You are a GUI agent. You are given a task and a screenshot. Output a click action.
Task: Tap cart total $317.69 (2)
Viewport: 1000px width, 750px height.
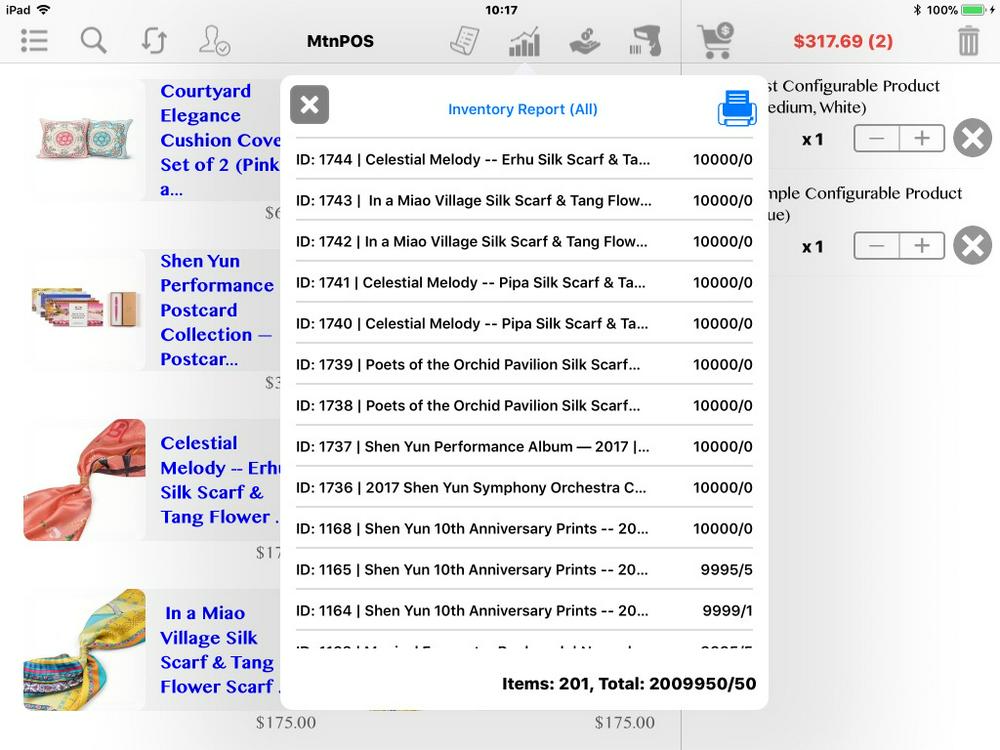[x=843, y=41]
